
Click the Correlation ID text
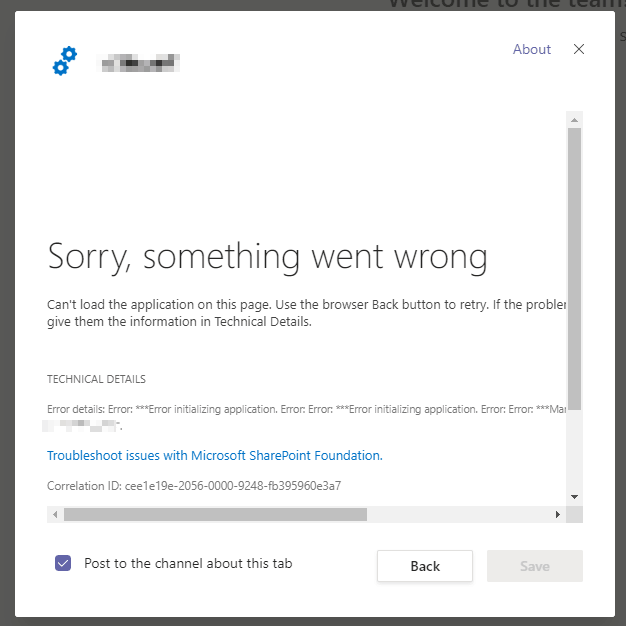[x=194, y=486]
